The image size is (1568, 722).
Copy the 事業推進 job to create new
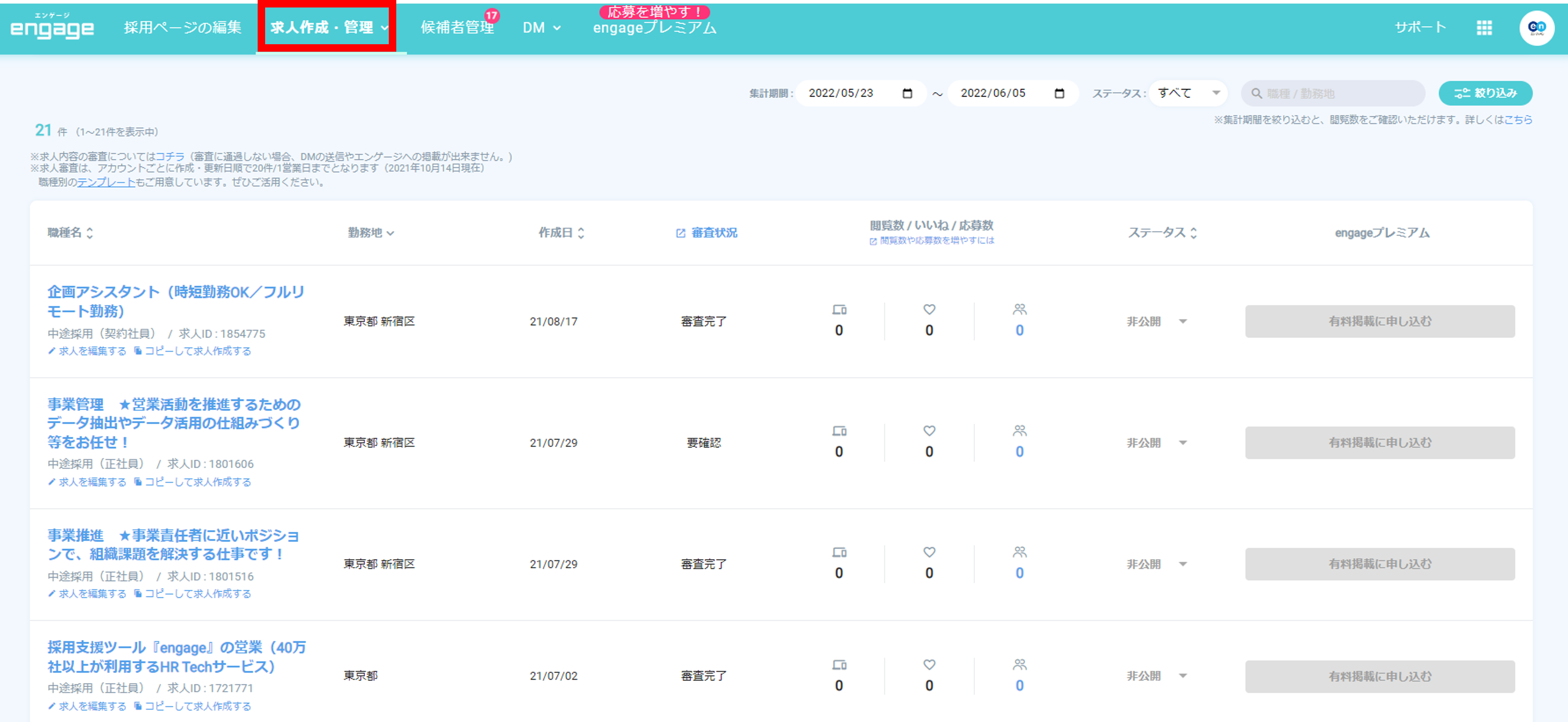tap(192, 594)
